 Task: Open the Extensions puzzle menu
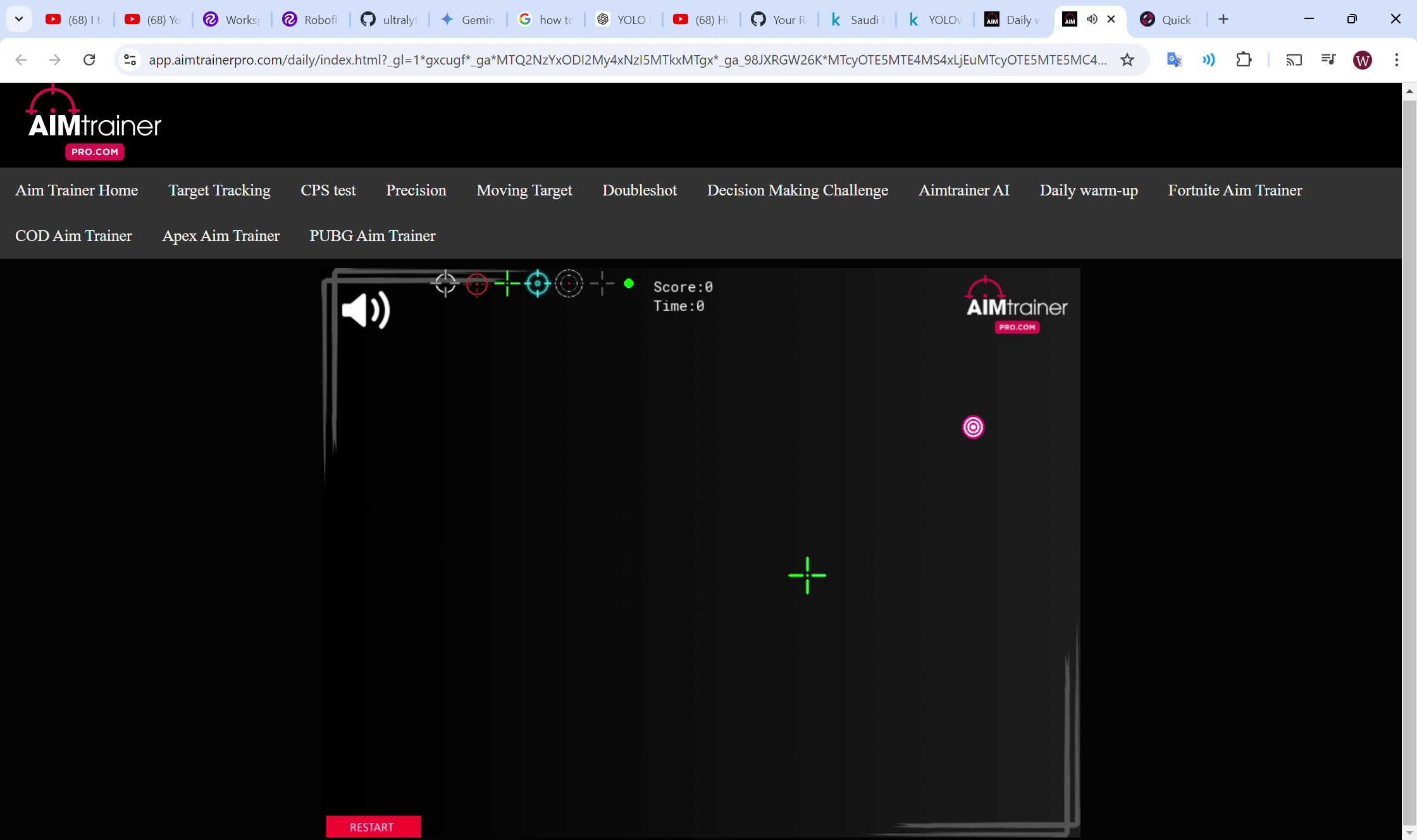(1244, 59)
